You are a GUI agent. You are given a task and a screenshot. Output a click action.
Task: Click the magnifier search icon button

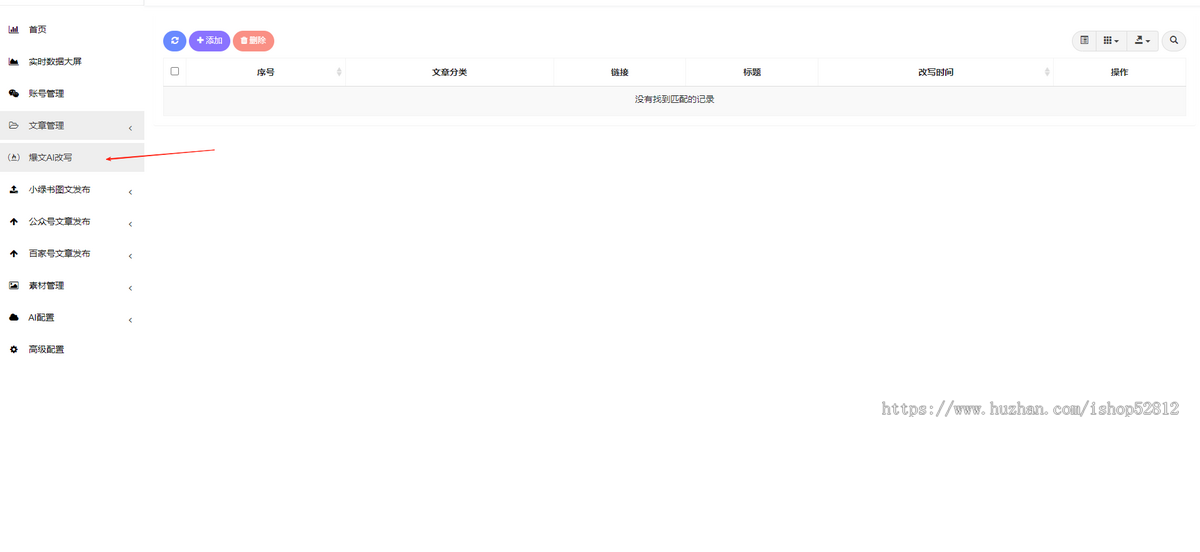pos(1174,41)
